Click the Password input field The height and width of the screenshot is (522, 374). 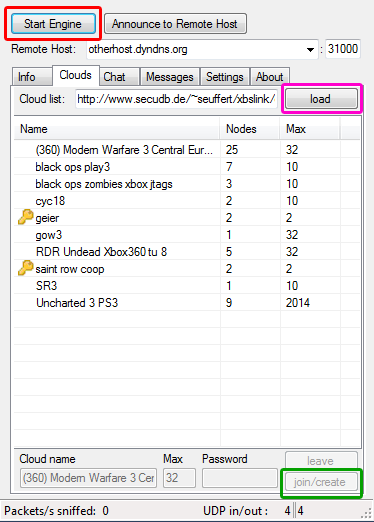coord(240,478)
